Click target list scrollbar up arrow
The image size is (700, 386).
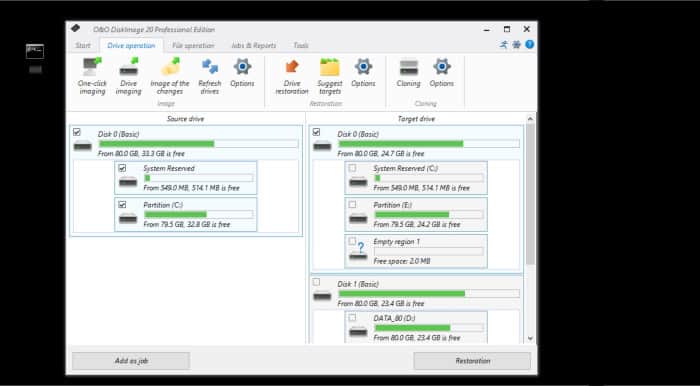coord(530,119)
